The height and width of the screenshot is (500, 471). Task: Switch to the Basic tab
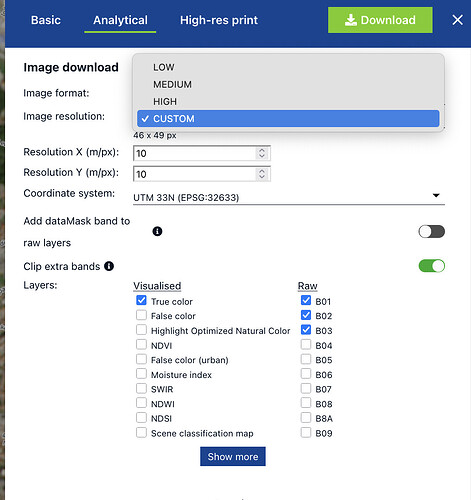[46, 20]
